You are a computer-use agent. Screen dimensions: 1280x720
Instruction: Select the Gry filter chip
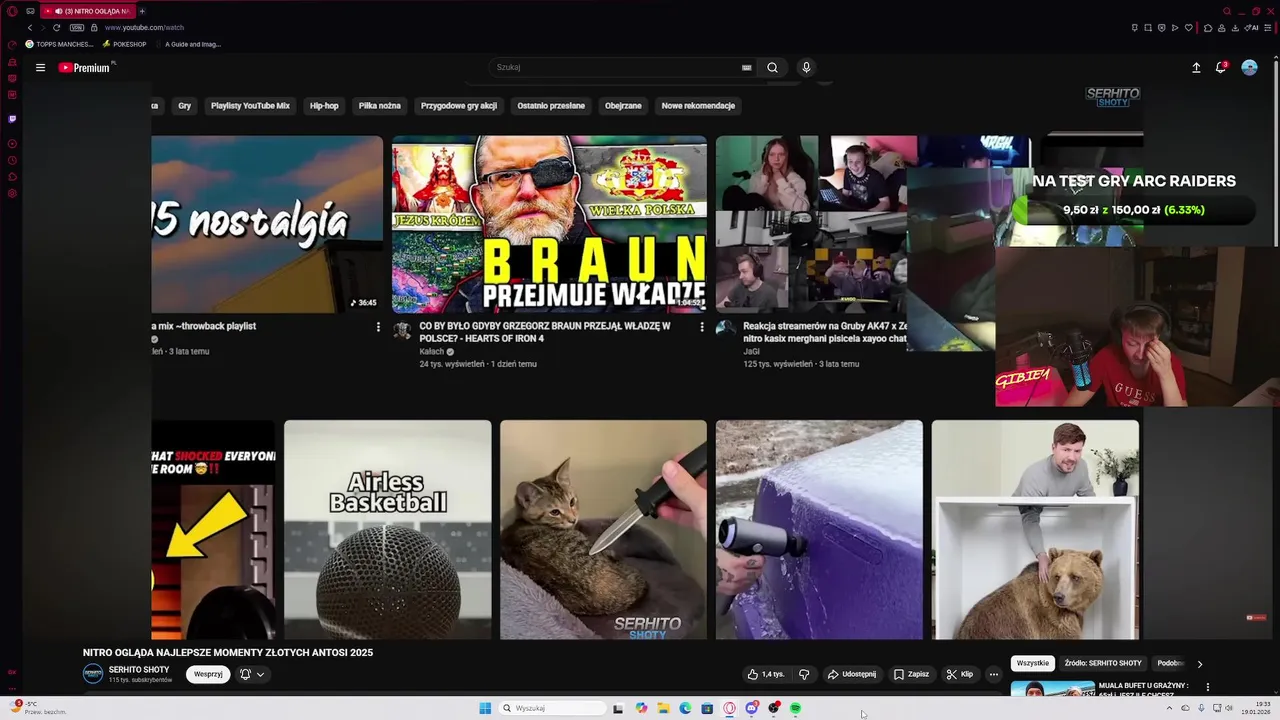coord(184,106)
